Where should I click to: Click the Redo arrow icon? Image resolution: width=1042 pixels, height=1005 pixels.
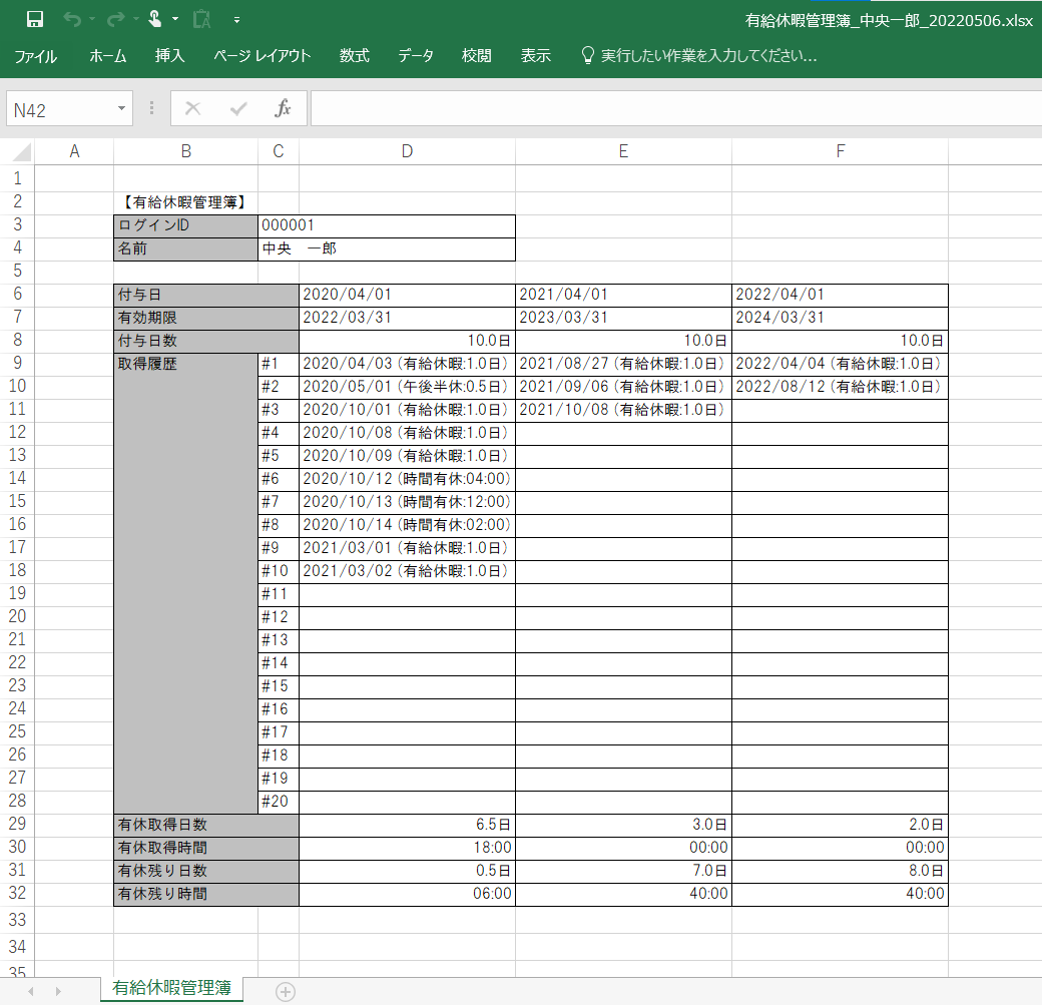114,19
